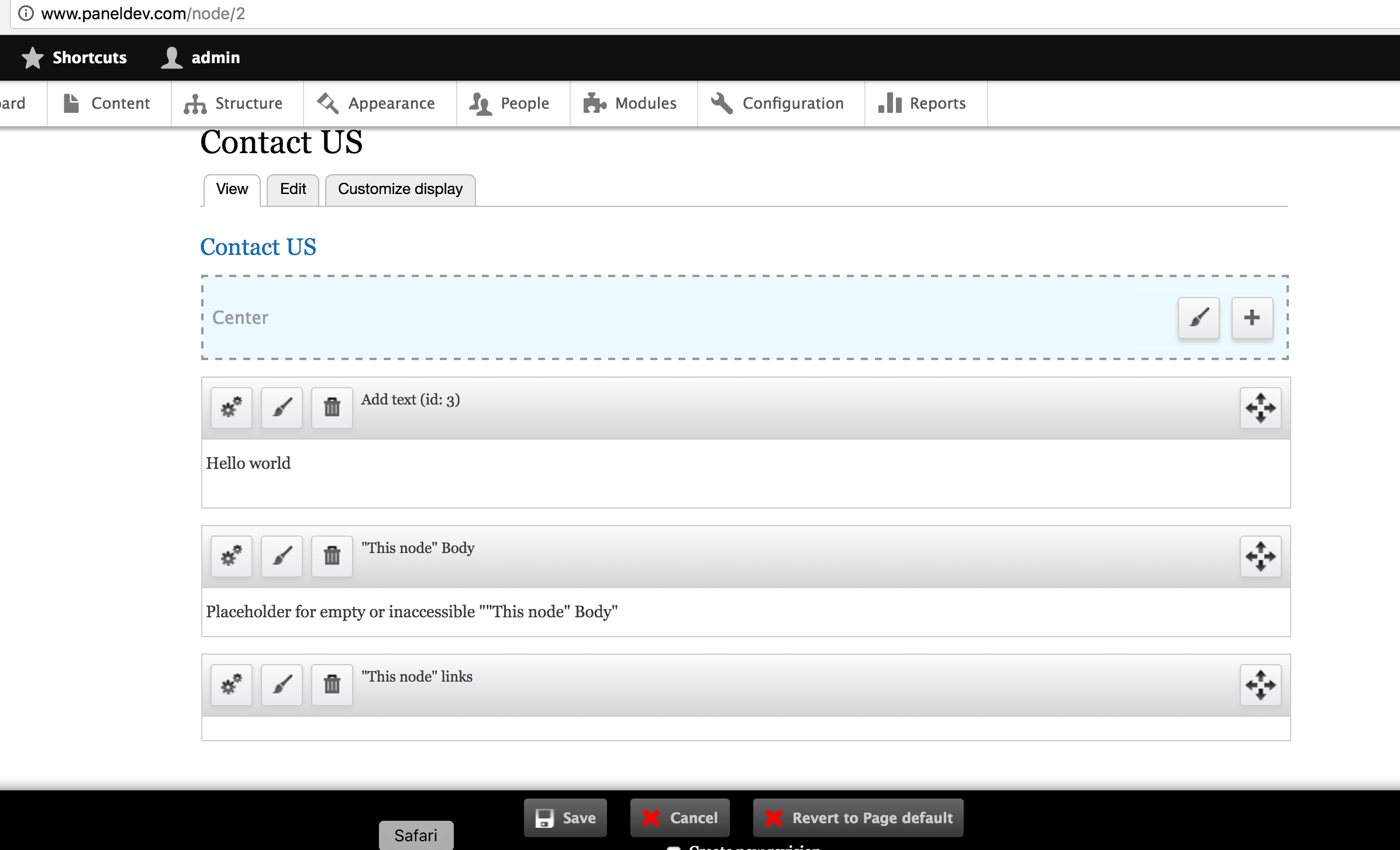Delete the Add text pane with trash icon
This screenshot has width=1400, height=850.
(x=332, y=407)
